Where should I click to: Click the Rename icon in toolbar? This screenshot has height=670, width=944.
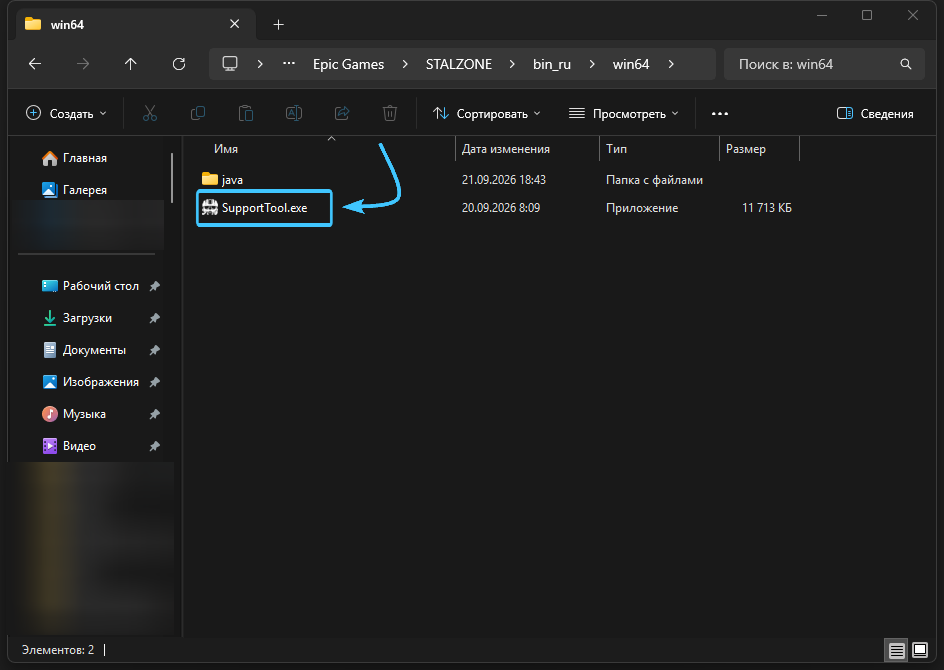pos(294,113)
